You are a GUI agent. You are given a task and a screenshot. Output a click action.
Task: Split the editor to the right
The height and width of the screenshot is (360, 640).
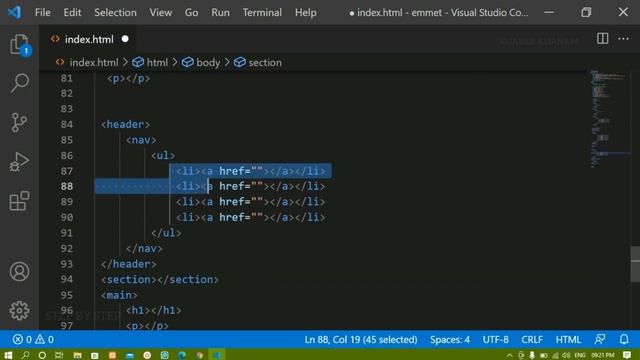[602, 39]
